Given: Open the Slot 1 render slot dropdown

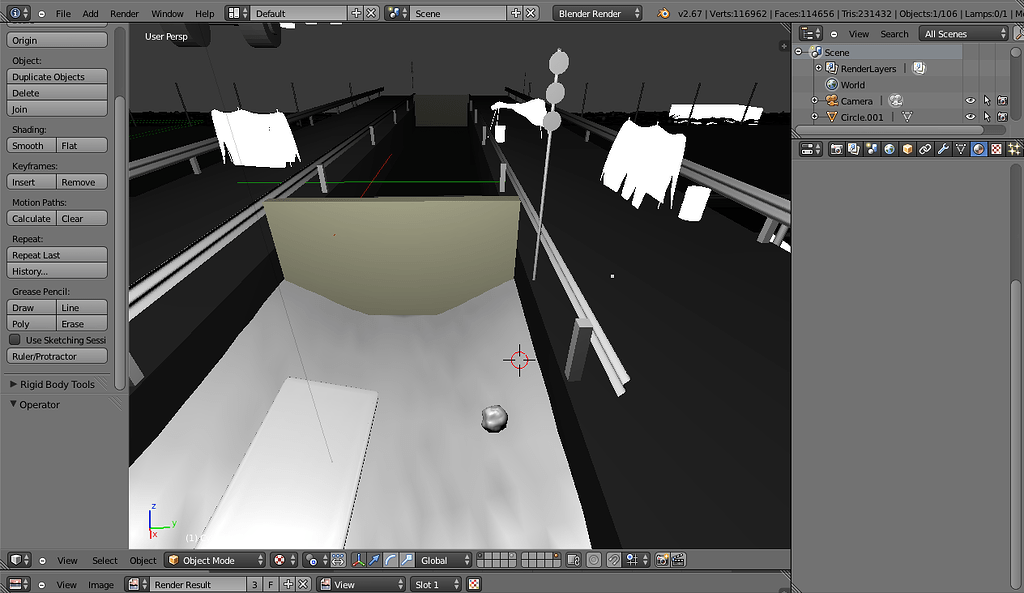Looking at the screenshot, I should point(436,585).
